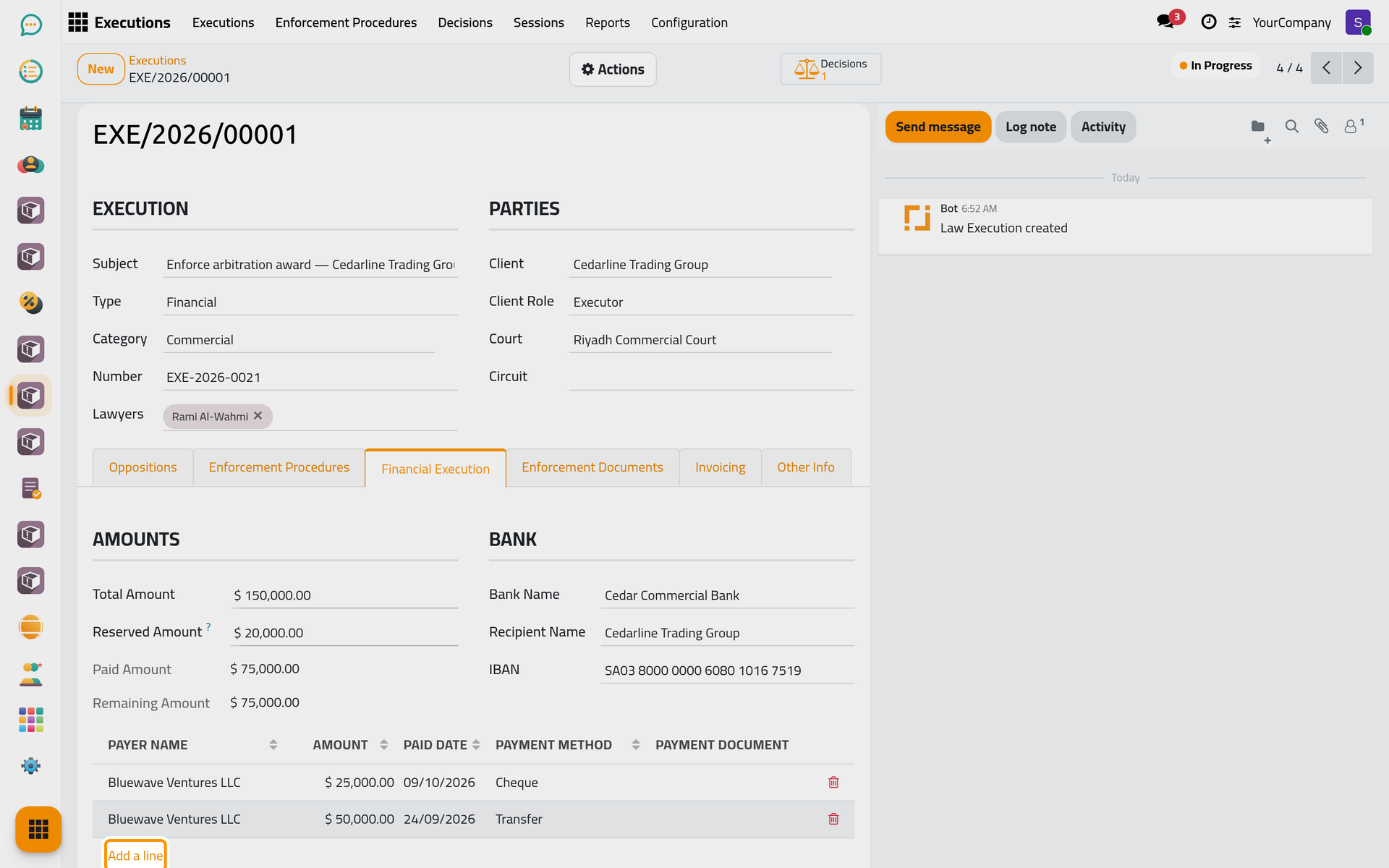1389x868 pixels.
Task: Remove the Rami Al-Wahmi lawyer tag
Action: pyautogui.click(x=258, y=416)
